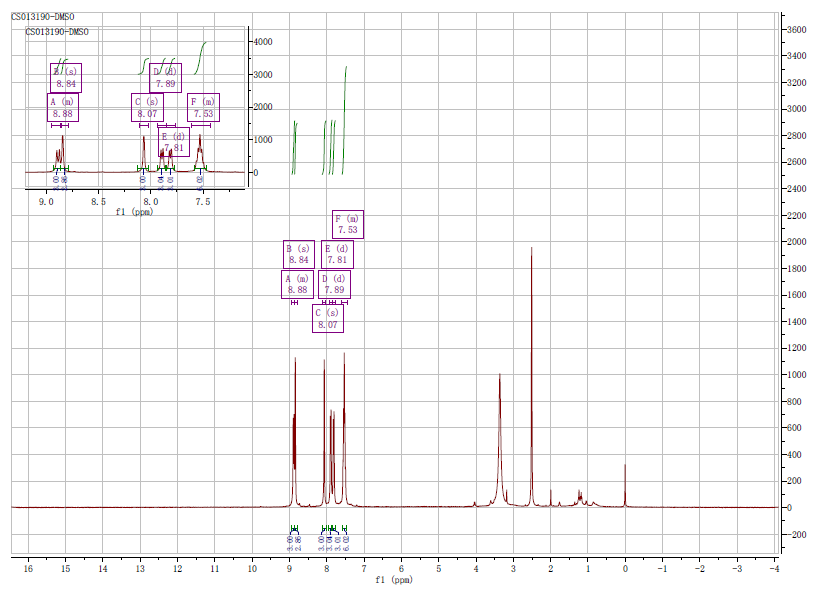Viewport: 821px width, 597px height.
Task: Select the E (d) 7.81 label in the inset
Action: coord(174,142)
